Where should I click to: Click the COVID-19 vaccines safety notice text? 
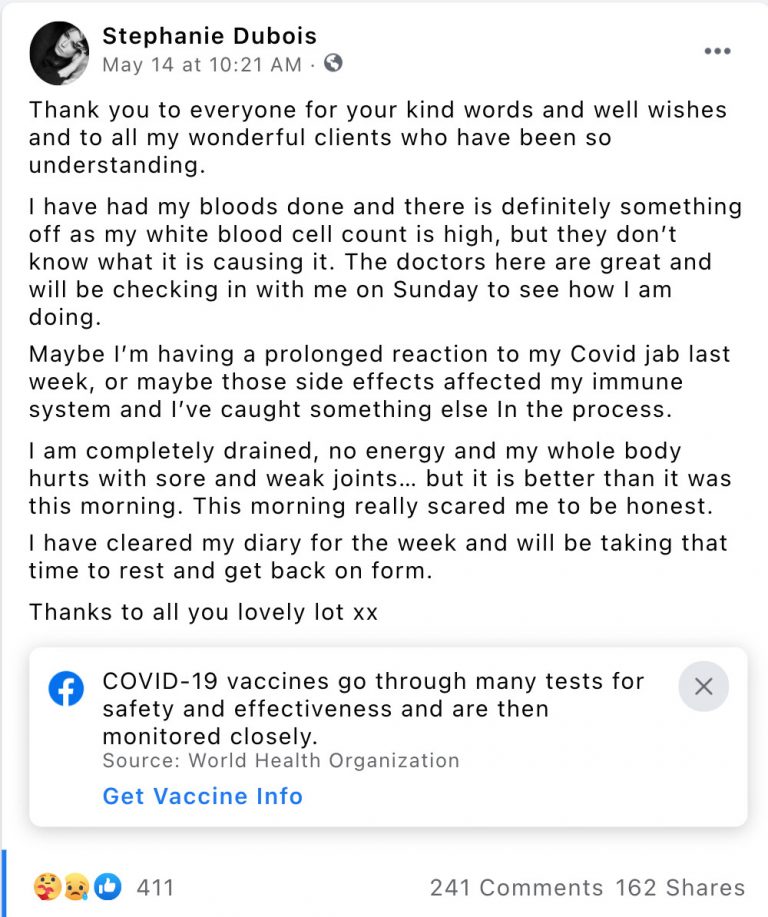coord(373,709)
